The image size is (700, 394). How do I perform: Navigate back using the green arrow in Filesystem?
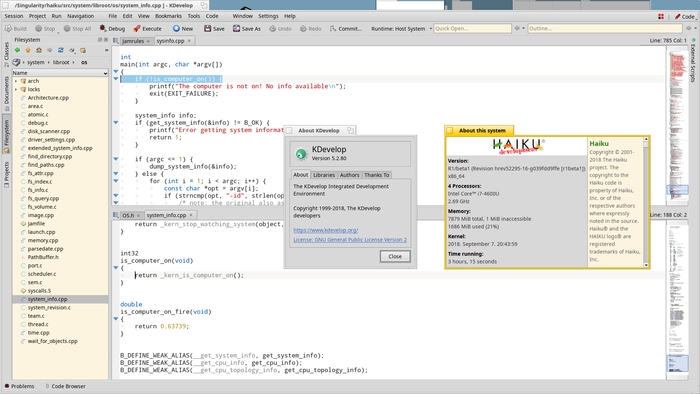17,50
